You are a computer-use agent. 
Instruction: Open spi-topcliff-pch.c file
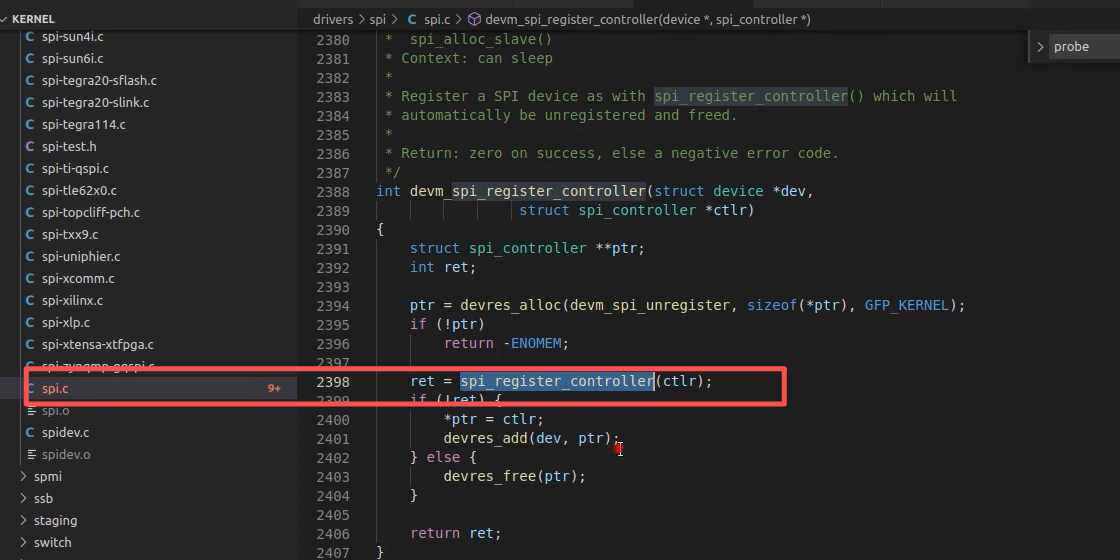tap(91, 213)
